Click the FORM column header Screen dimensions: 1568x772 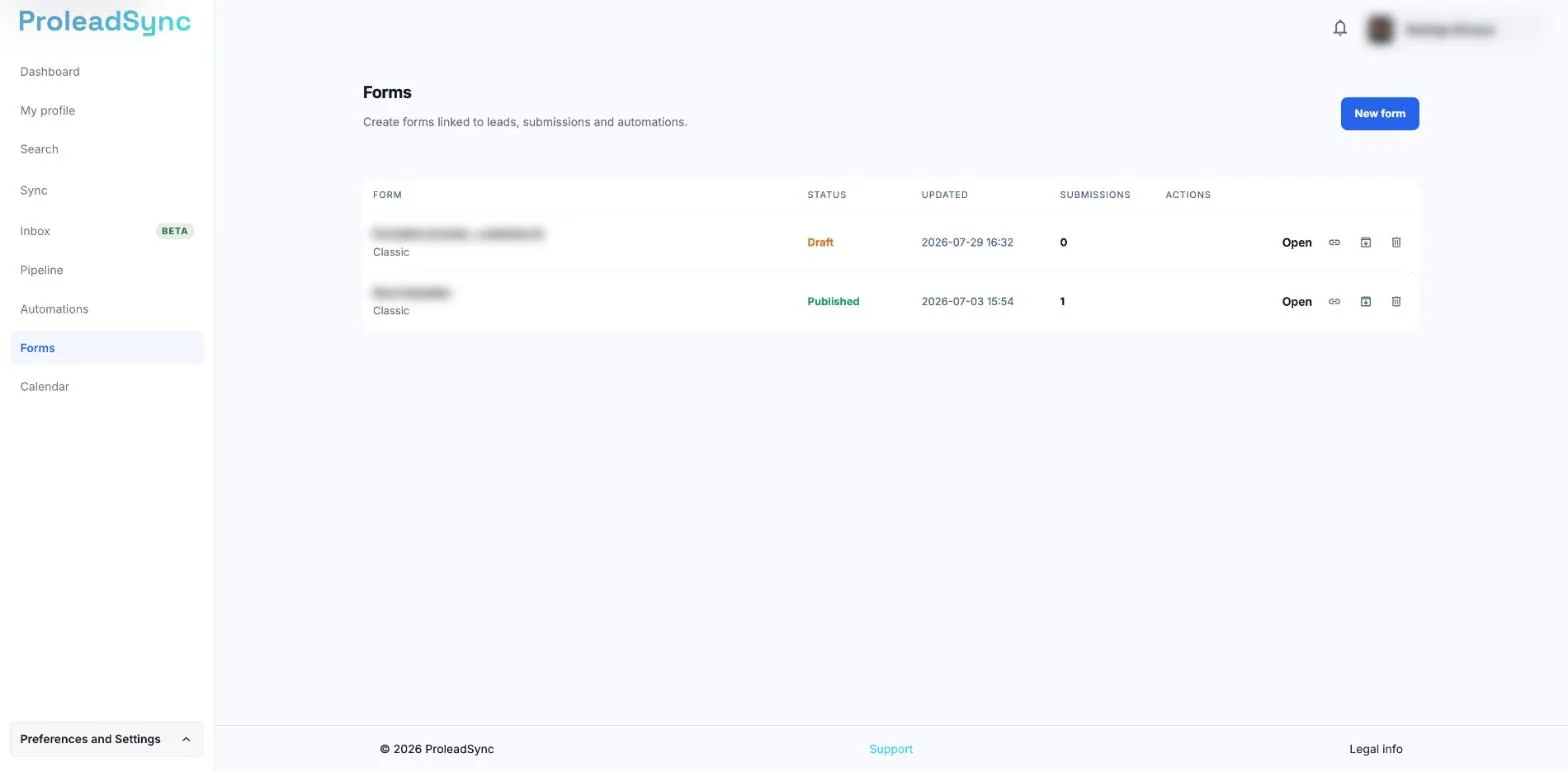[x=387, y=195]
